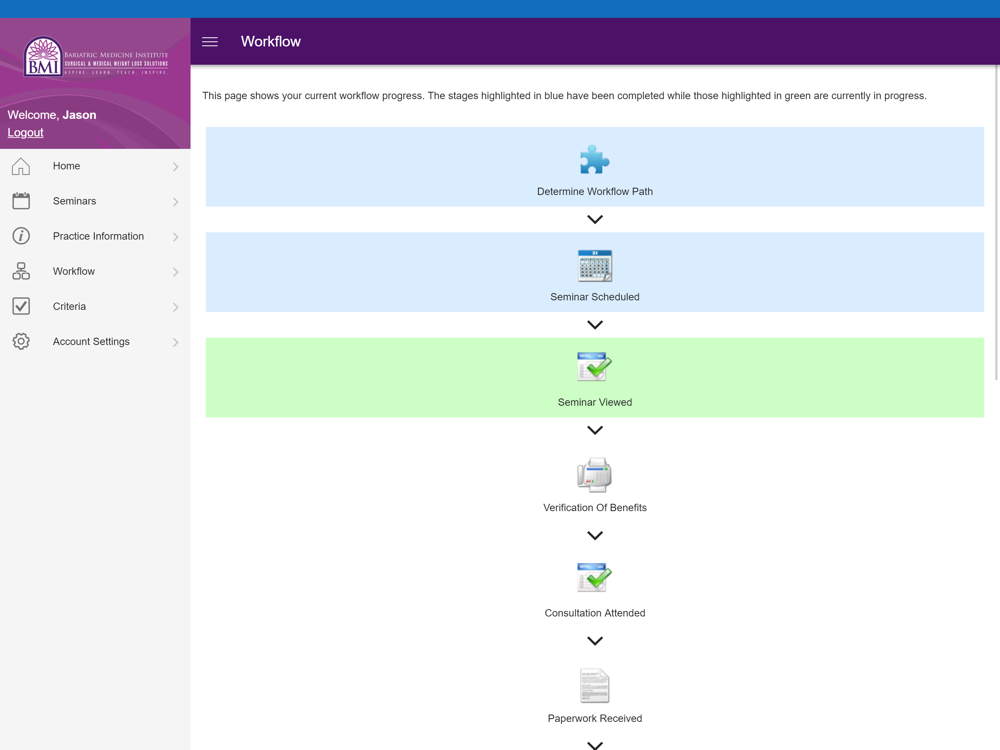
Task: Select Criteria in the sidebar menu
Action: (95, 306)
